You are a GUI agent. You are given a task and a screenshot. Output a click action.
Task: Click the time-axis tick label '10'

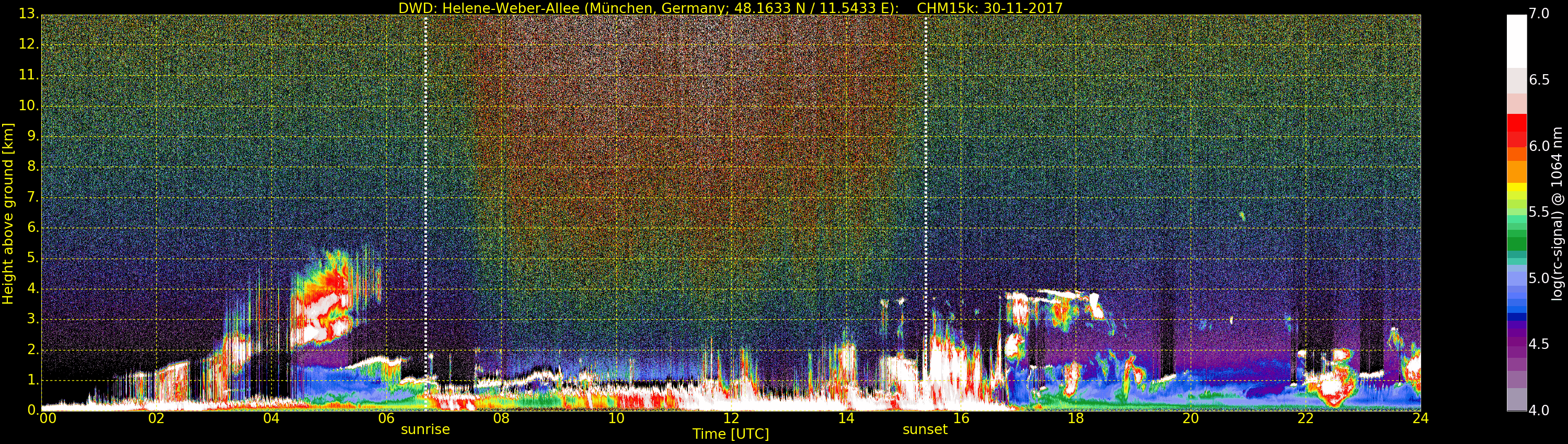pyautogui.click(x=616, y=418)
